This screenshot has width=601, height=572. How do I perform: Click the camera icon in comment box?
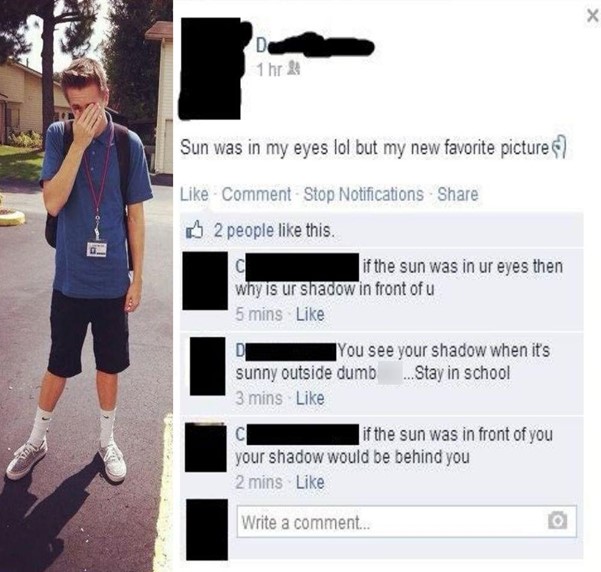tap(557, 520)
